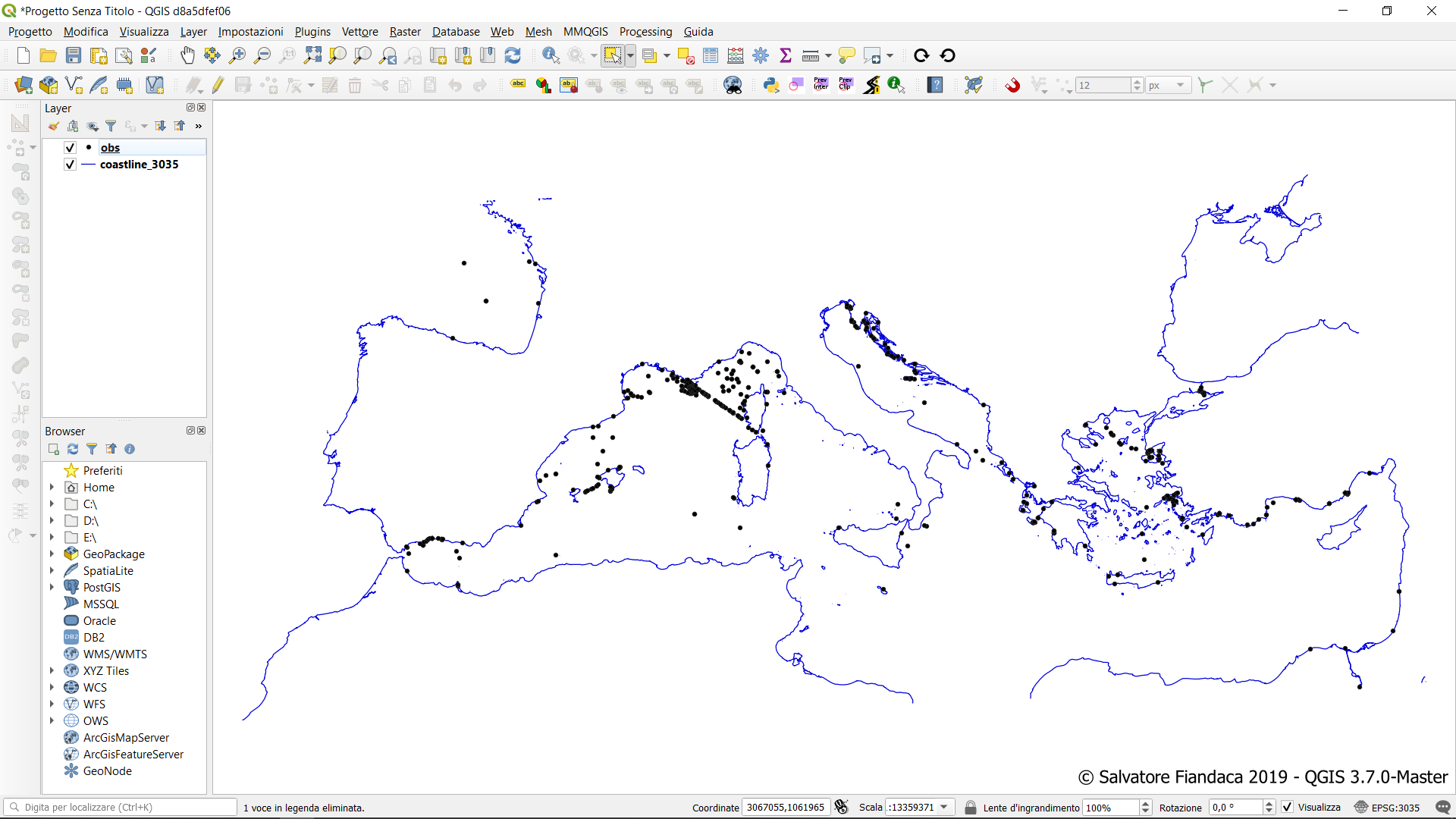Click the Zoom Full extent icon

312,55
